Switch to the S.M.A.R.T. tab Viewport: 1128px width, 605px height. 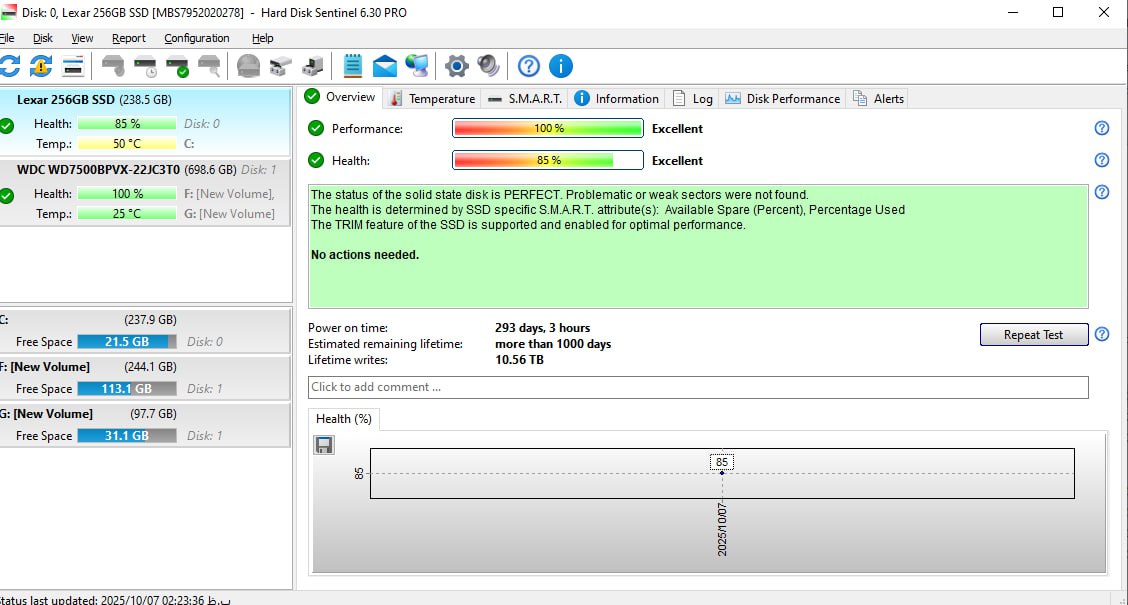pyautogui.click(x=525, y=99)
